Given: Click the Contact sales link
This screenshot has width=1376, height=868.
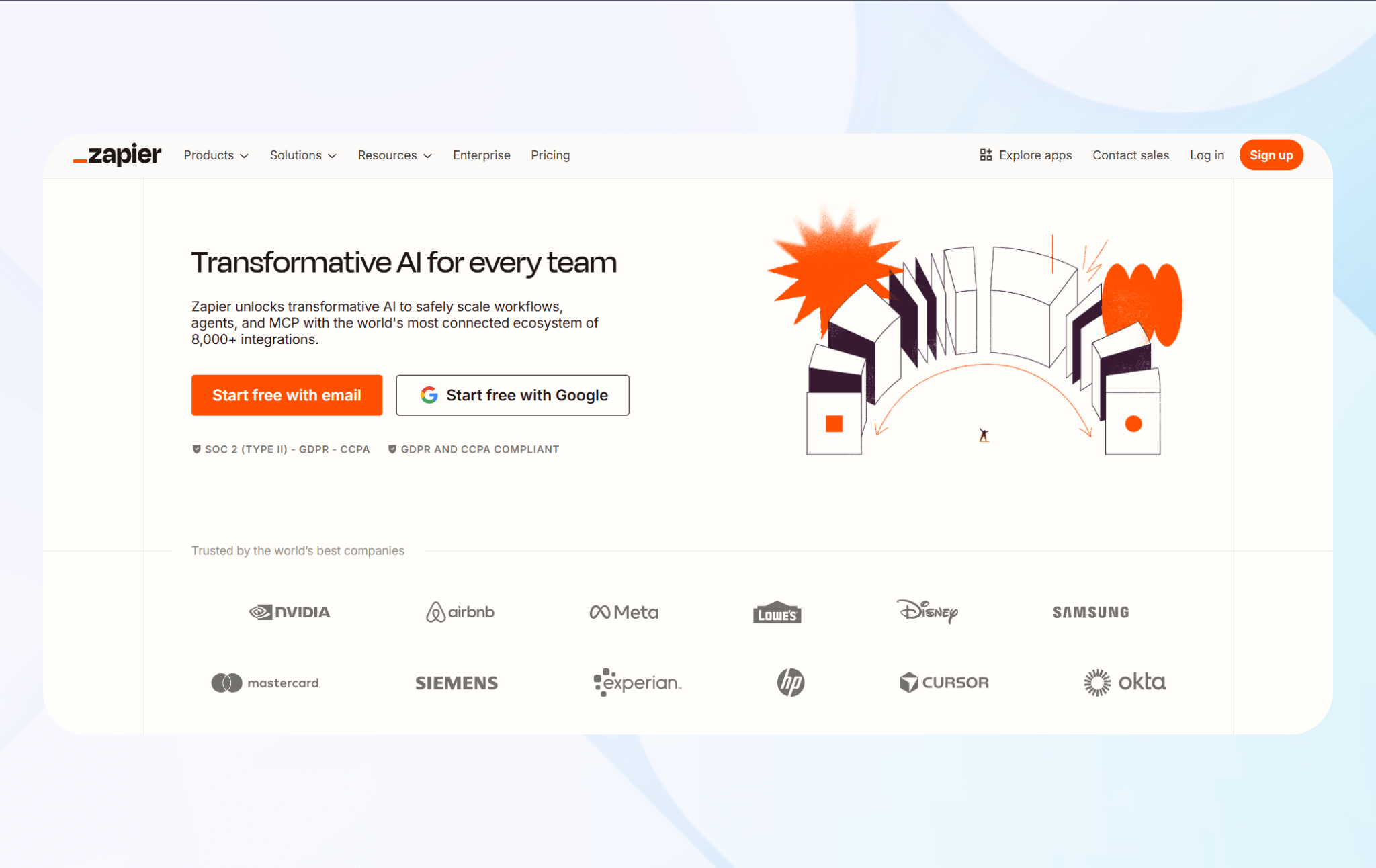Looking at the screenshot, I should (1130, 155).
